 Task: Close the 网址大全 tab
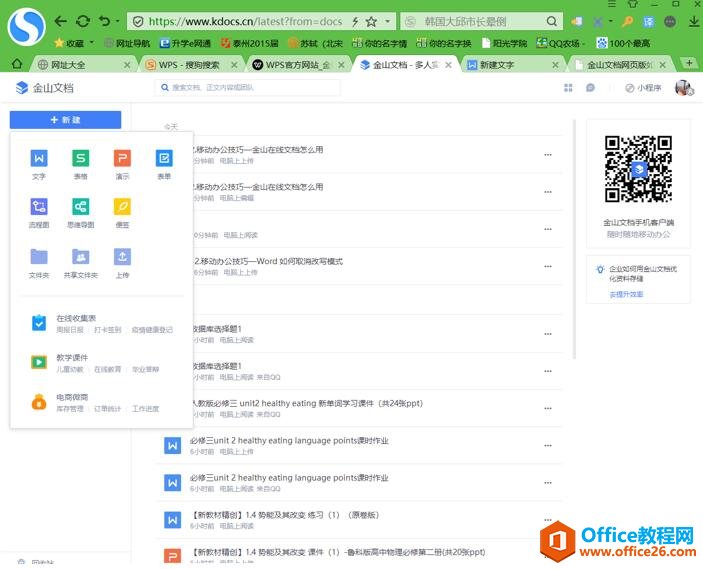[127, 65]
